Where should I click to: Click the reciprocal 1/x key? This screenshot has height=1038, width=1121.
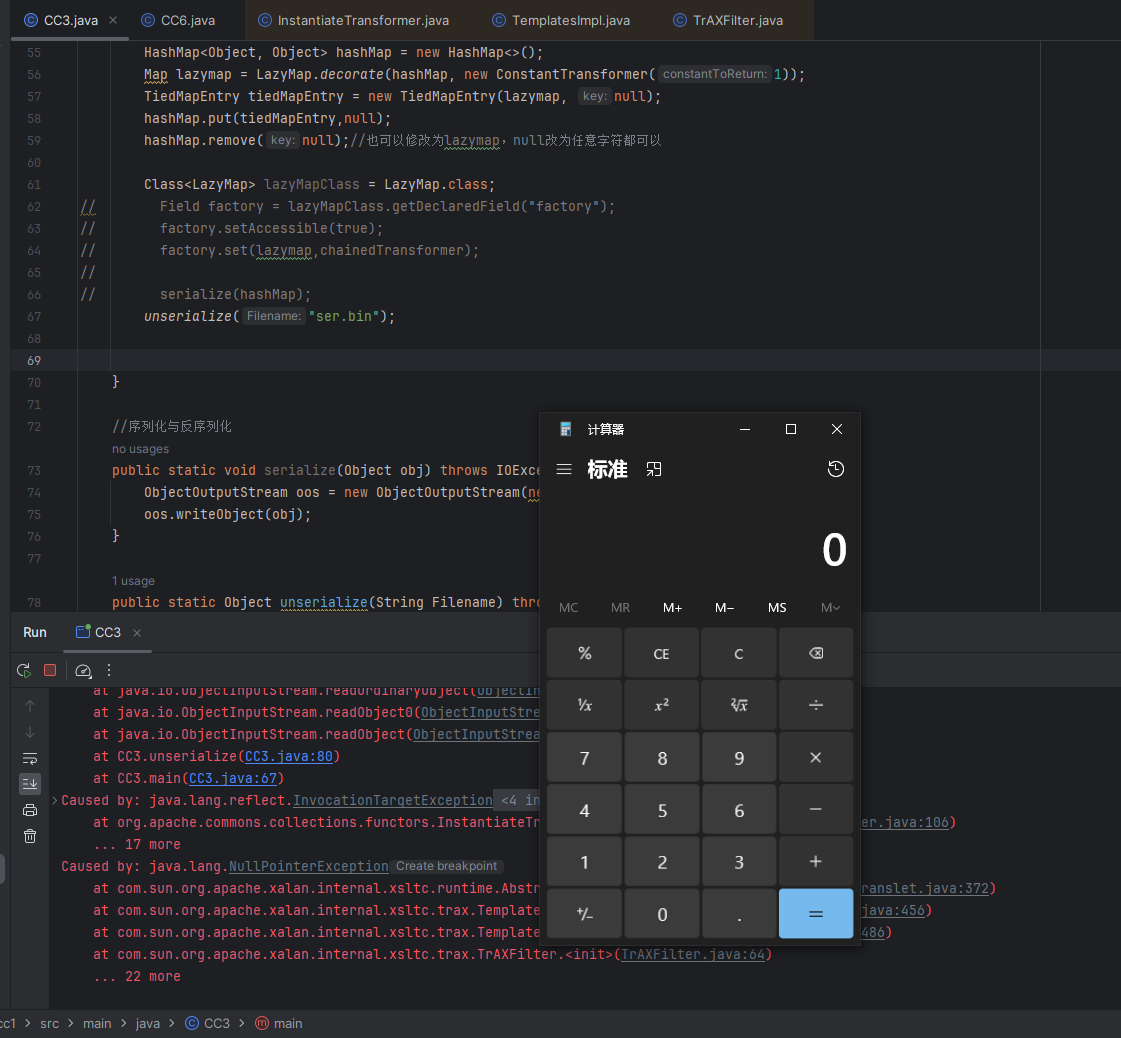pyautogui.click(x=584, y=706)
